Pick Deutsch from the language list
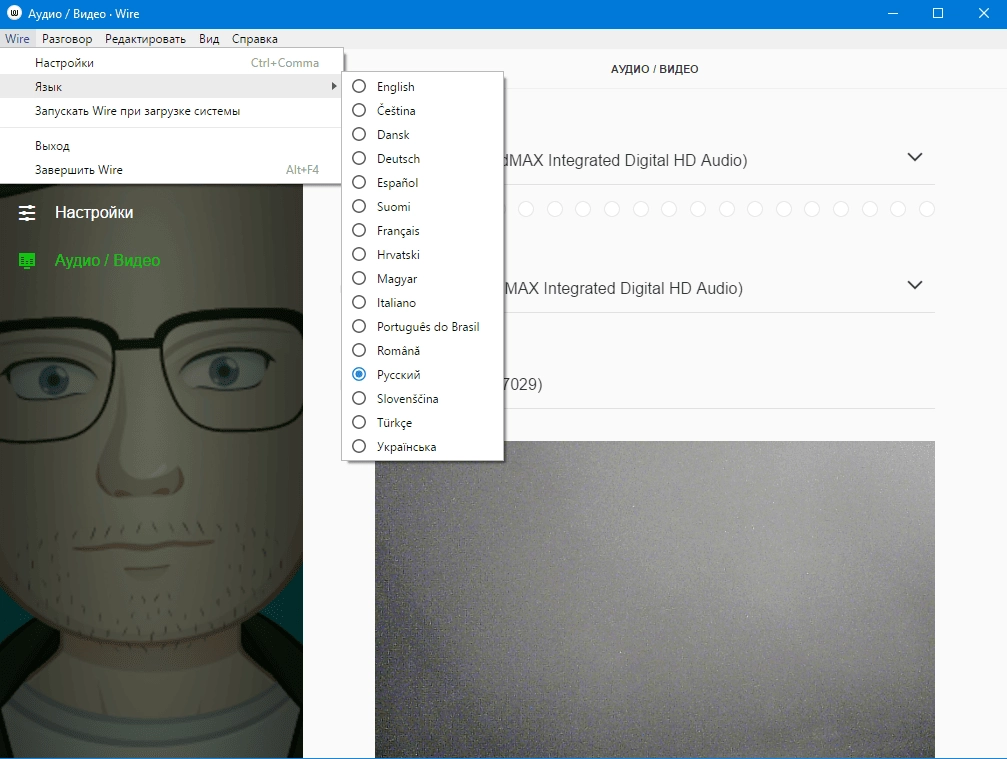This screenshot has height=759, width=1007. [423, 159]
